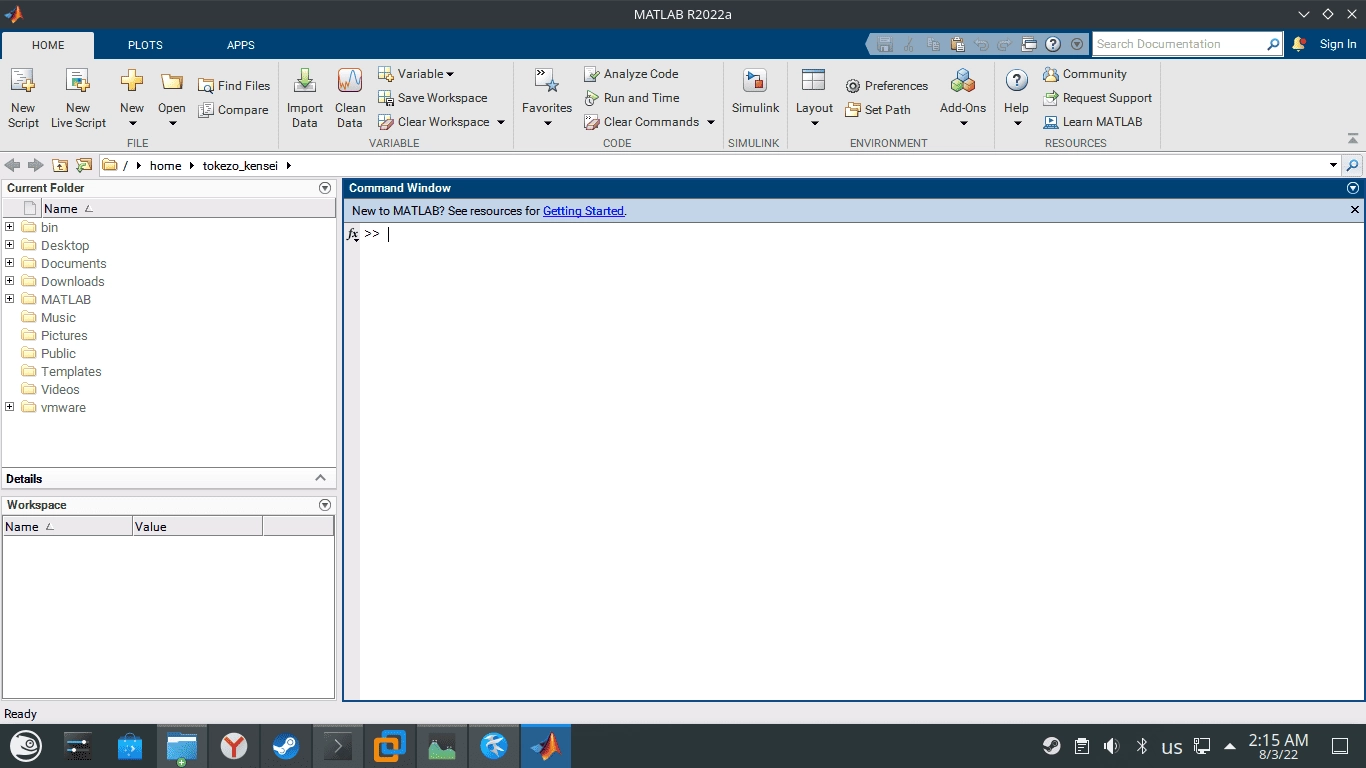Create a New Live Script

(78, 98)
